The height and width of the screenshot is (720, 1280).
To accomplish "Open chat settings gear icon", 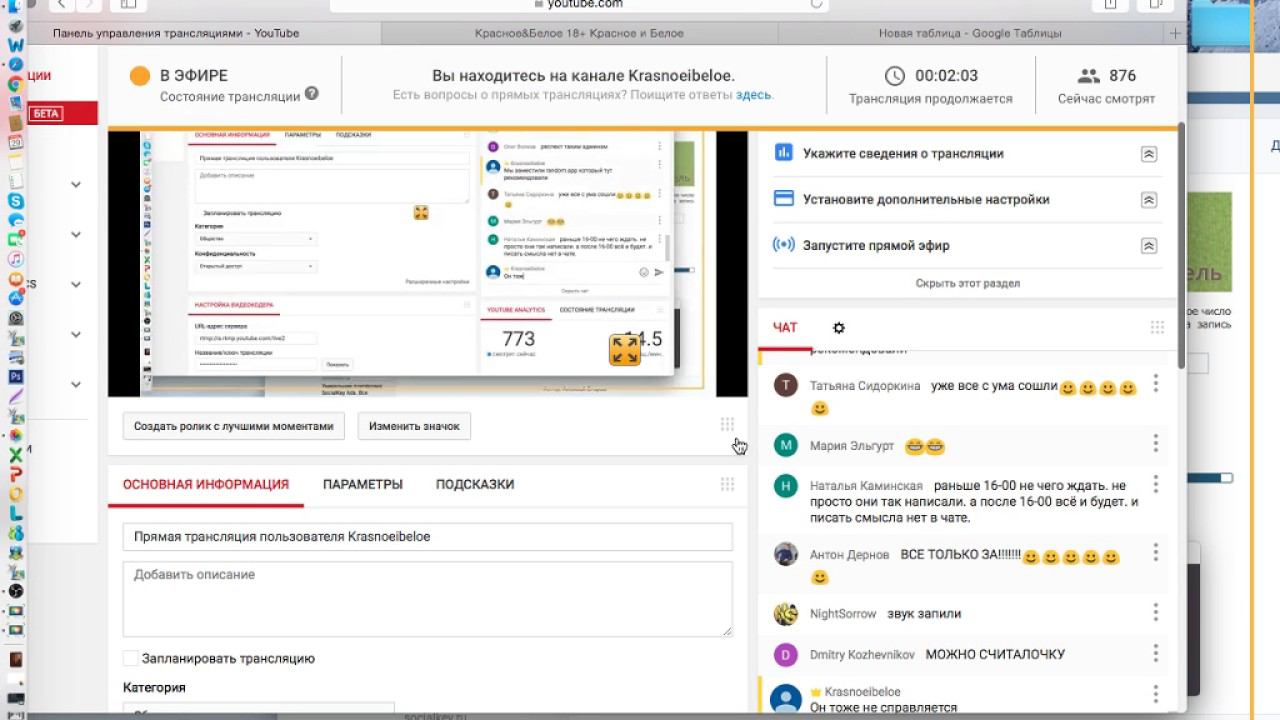I will pos(838,328).
